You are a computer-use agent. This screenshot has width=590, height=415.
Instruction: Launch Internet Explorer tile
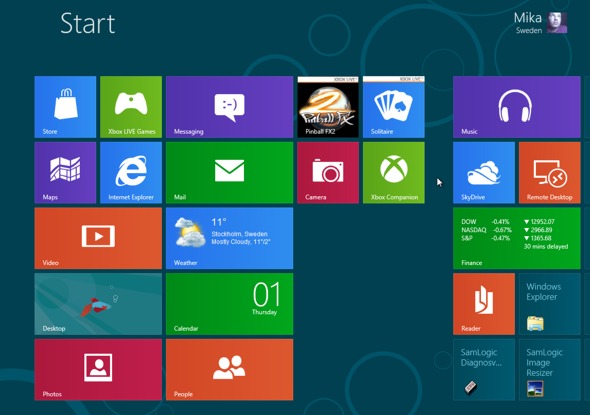131,173
